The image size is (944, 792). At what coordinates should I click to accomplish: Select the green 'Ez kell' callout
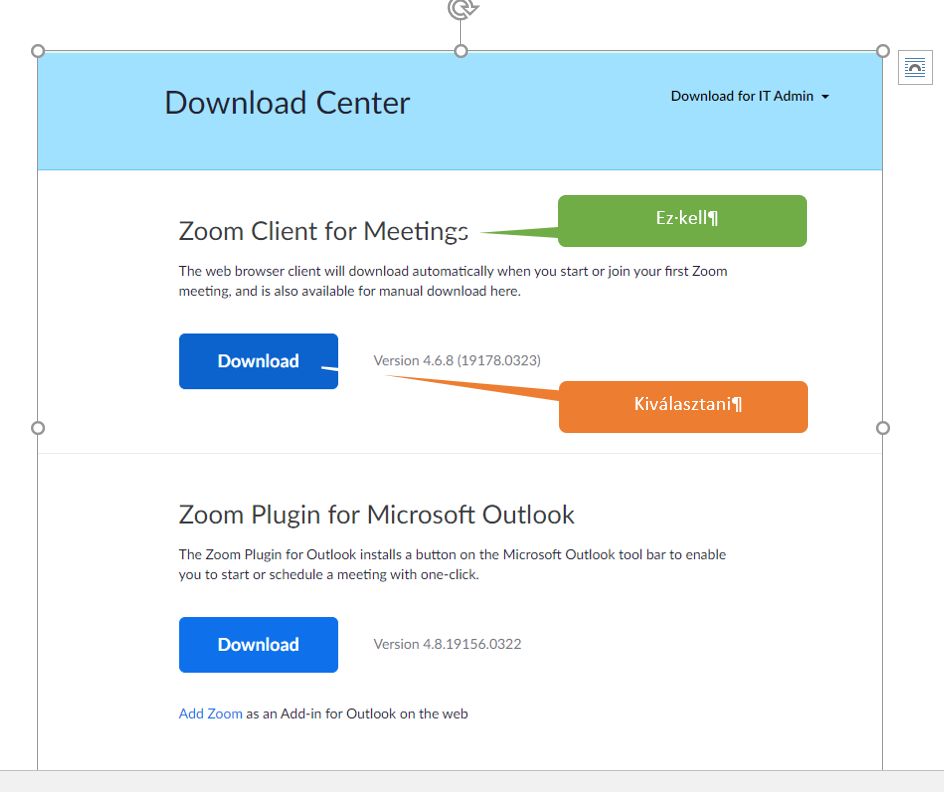click(x=683, y=220)
